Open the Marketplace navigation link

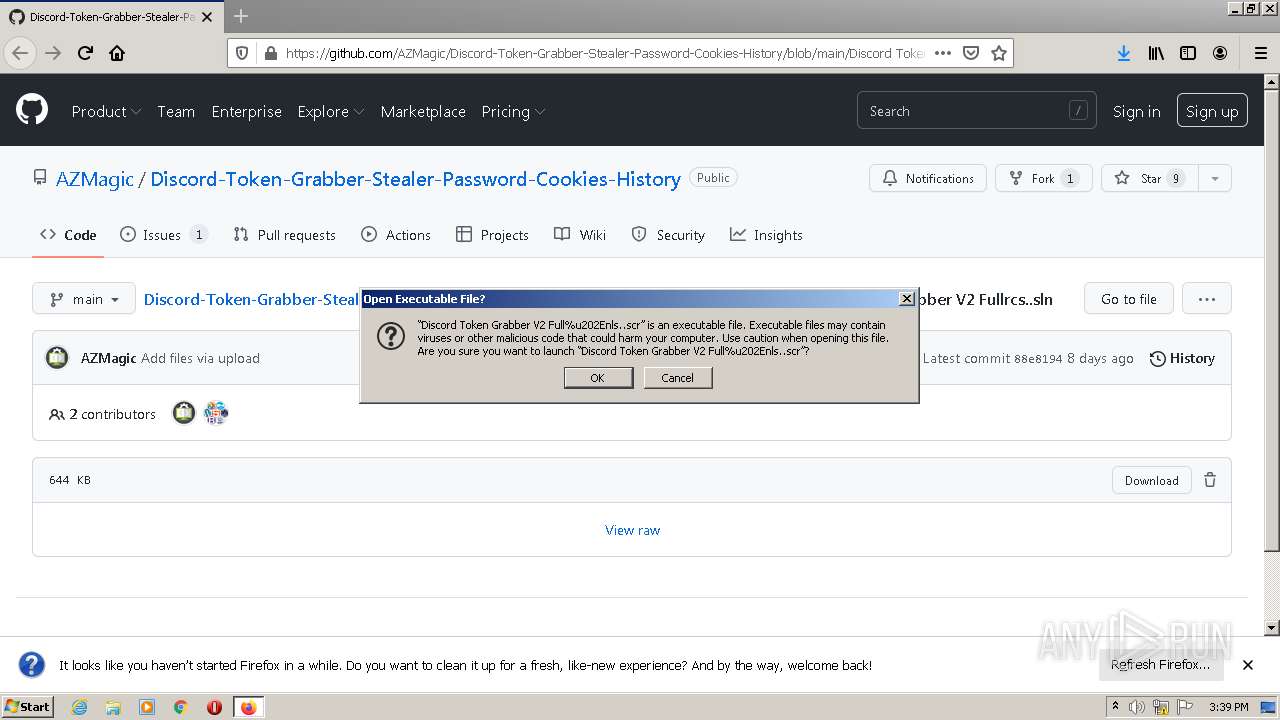[x=423, y=111]
